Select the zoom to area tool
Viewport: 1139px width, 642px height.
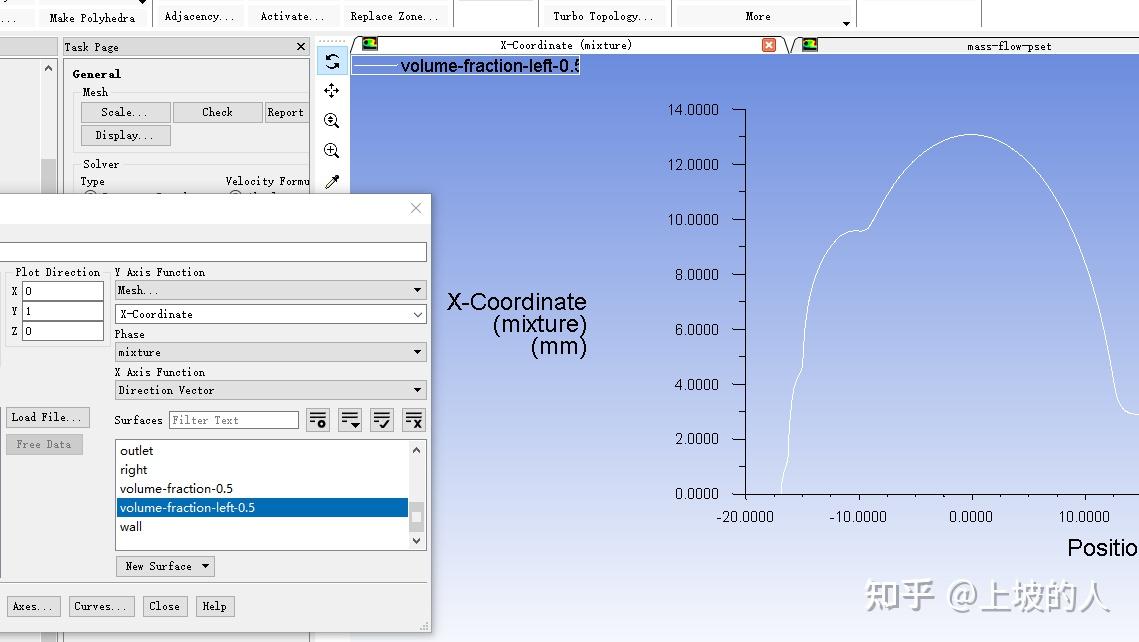[x=332, y=121]
